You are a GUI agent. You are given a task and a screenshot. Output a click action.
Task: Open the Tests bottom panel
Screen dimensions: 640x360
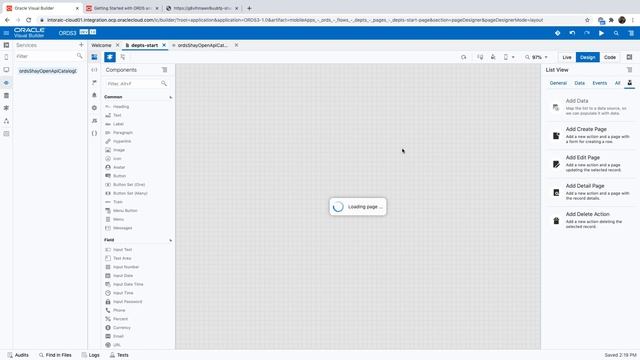tap(119, 355)
